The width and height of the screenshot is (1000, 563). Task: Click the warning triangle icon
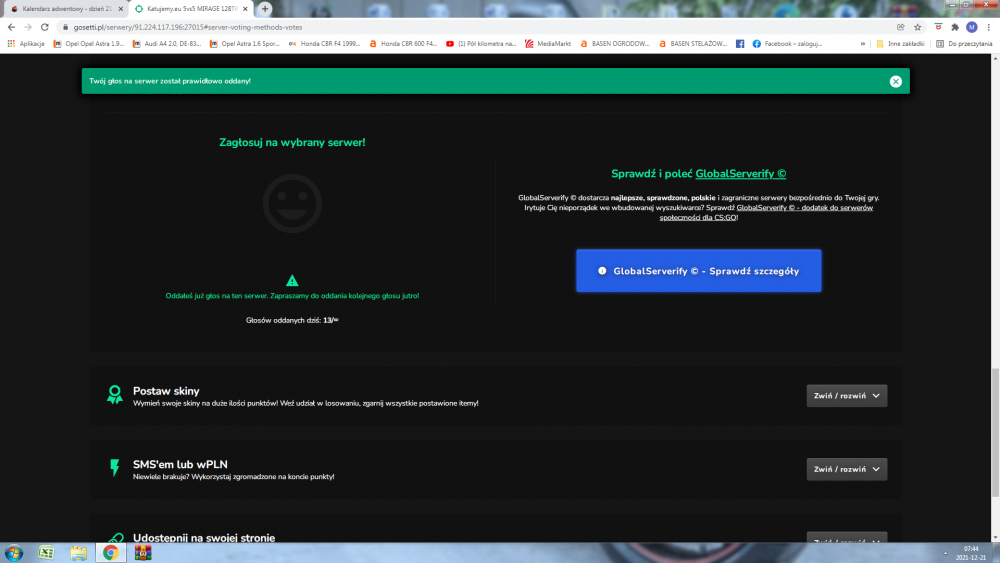(x=292, y=281)
